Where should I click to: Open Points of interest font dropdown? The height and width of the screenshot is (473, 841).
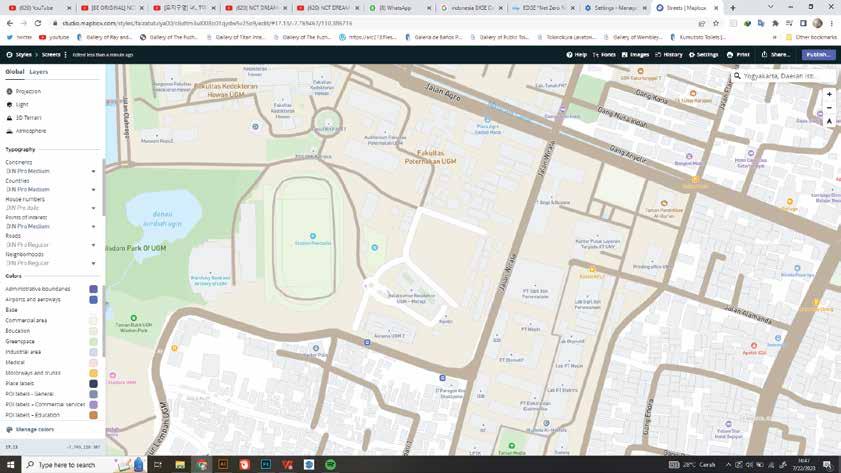(x=50, y=226)
